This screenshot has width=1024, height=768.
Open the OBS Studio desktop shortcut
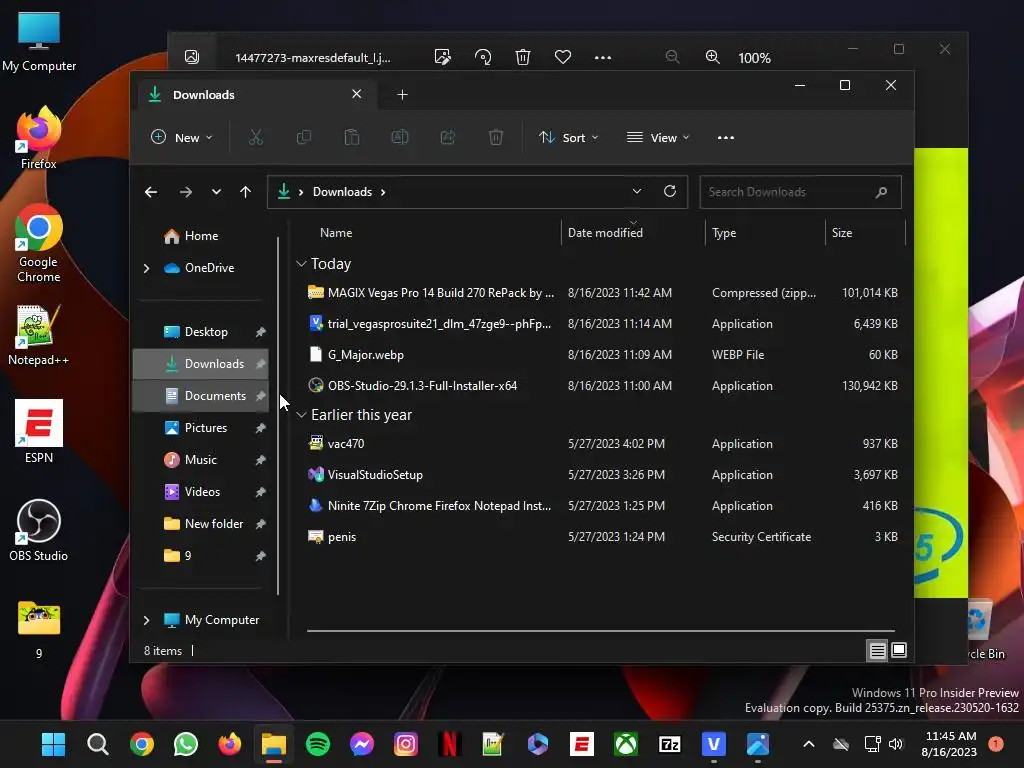[x=39, y=530]
